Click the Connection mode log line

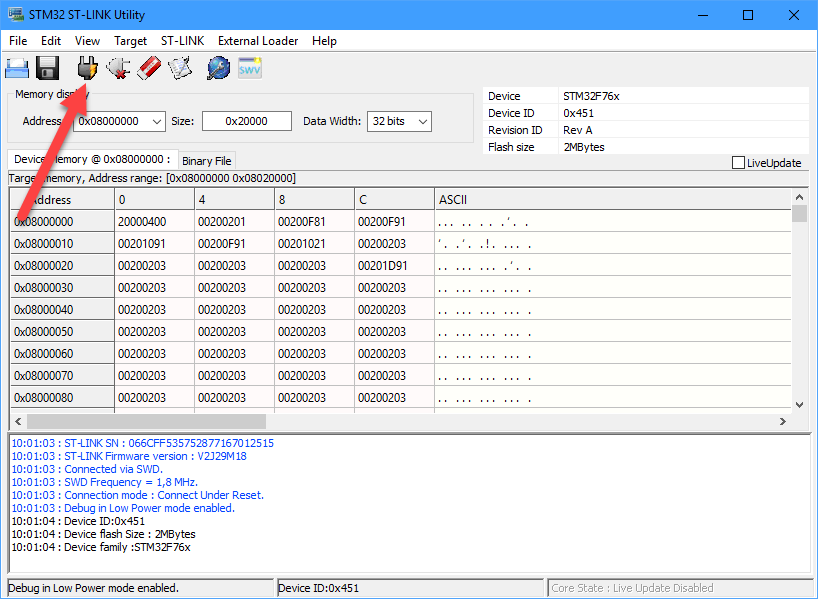pos(138,495)
